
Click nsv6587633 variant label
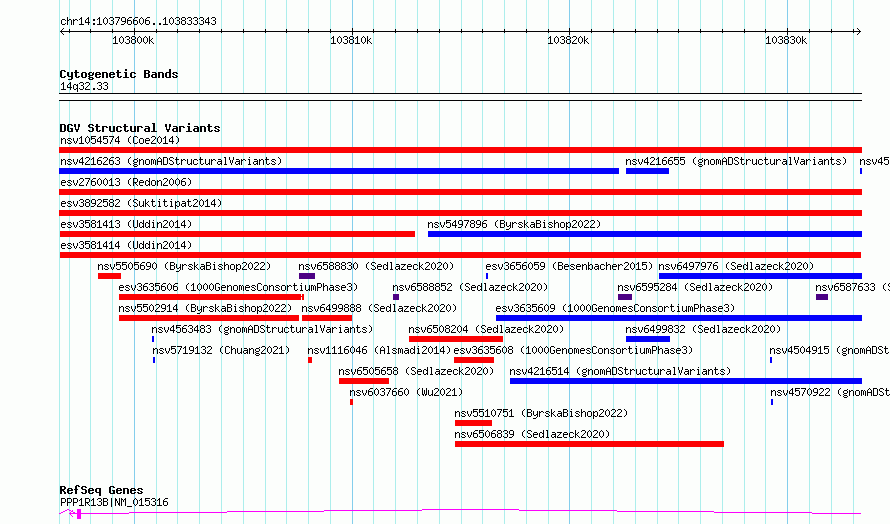(852, 287)
